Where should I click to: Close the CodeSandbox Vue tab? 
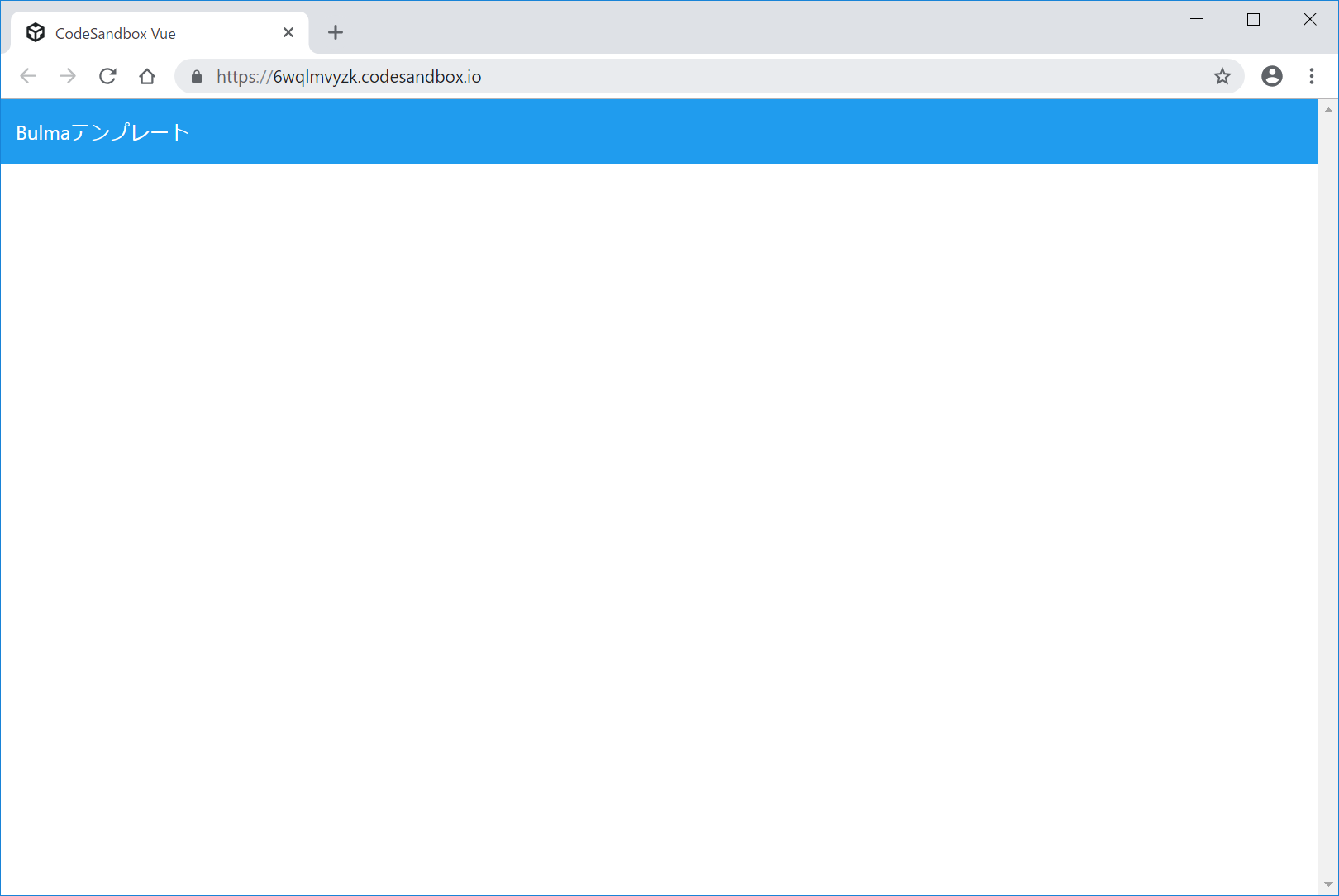click(288, 33)
